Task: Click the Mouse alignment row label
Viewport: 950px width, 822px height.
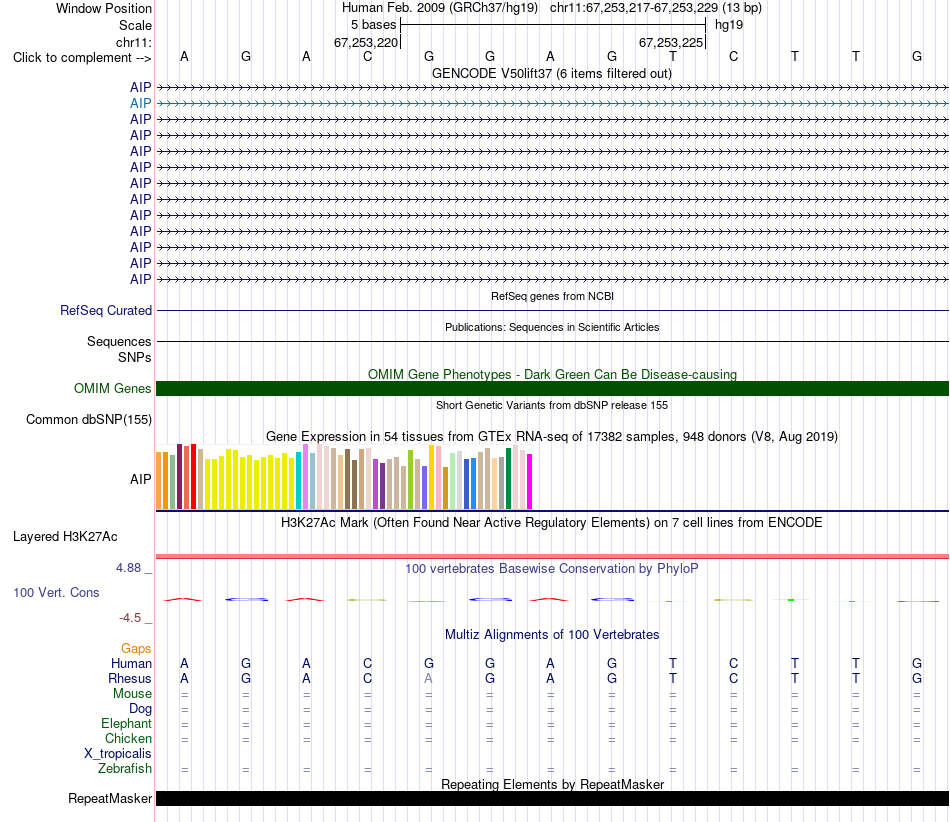Action: [132, 694]
